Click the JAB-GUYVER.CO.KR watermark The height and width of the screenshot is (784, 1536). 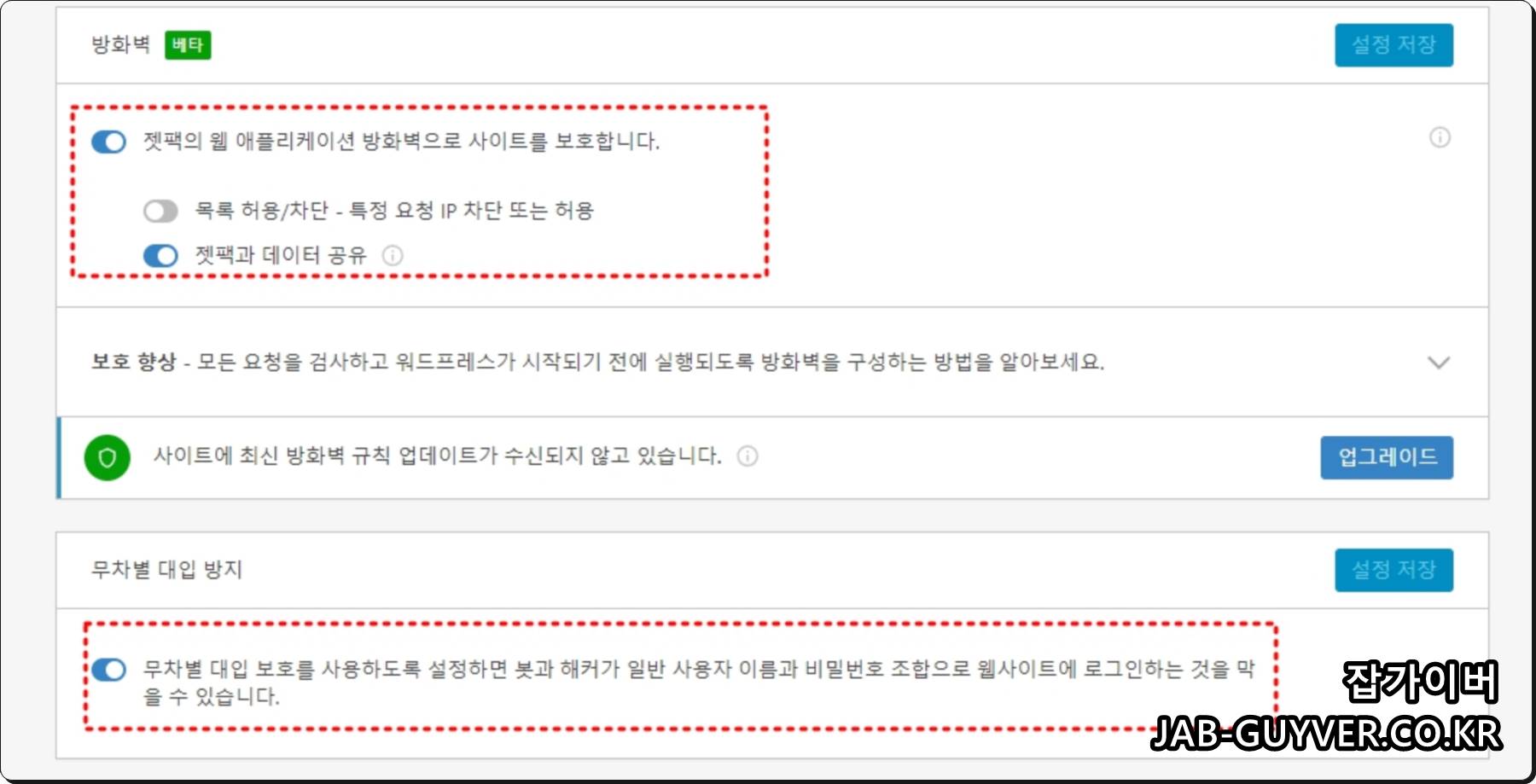[x=1326, y=734]
